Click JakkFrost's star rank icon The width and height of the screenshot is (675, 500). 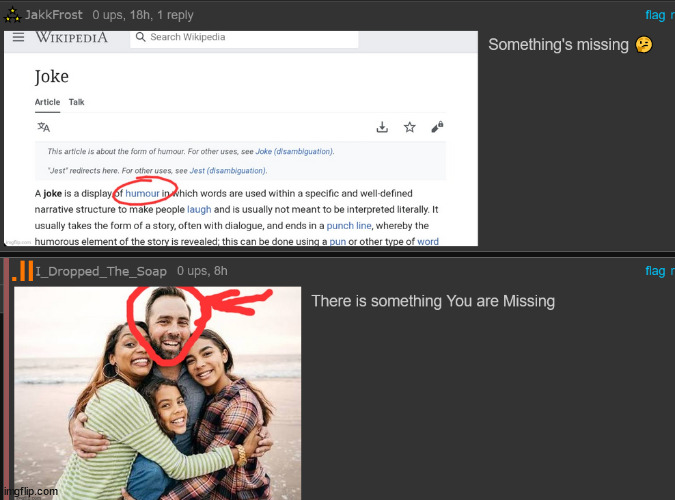(12, 15)
